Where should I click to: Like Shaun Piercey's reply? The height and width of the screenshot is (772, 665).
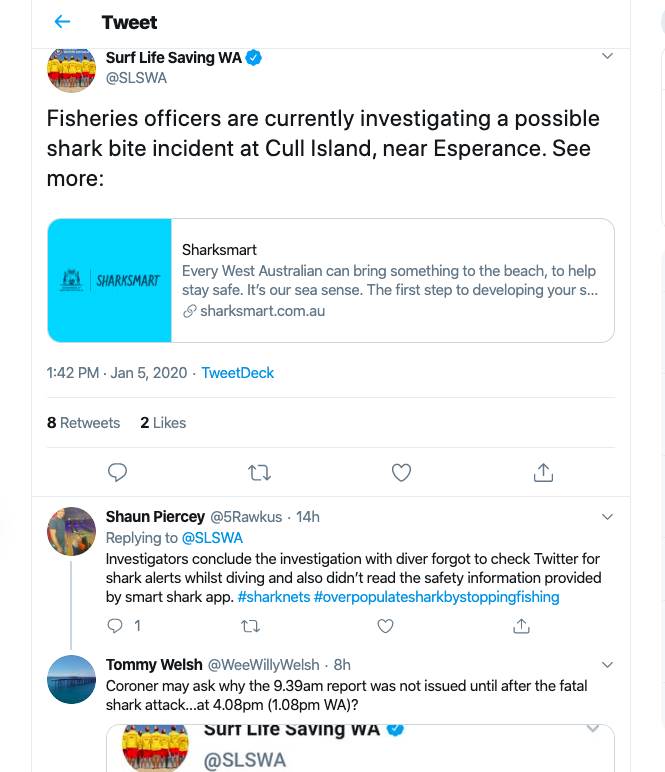click(386, 626)
